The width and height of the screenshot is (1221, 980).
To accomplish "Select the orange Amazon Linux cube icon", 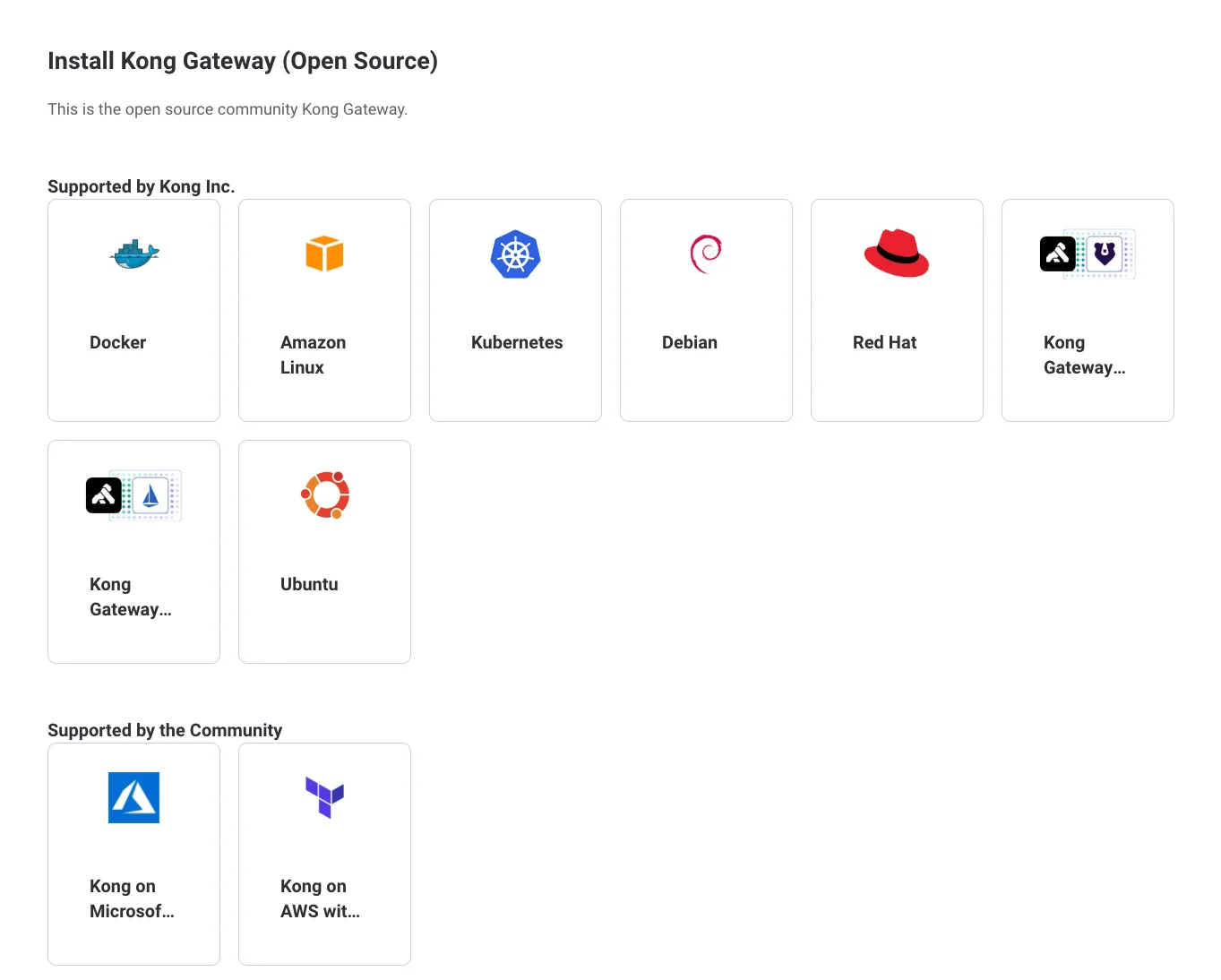I will [x=324, y=254].
